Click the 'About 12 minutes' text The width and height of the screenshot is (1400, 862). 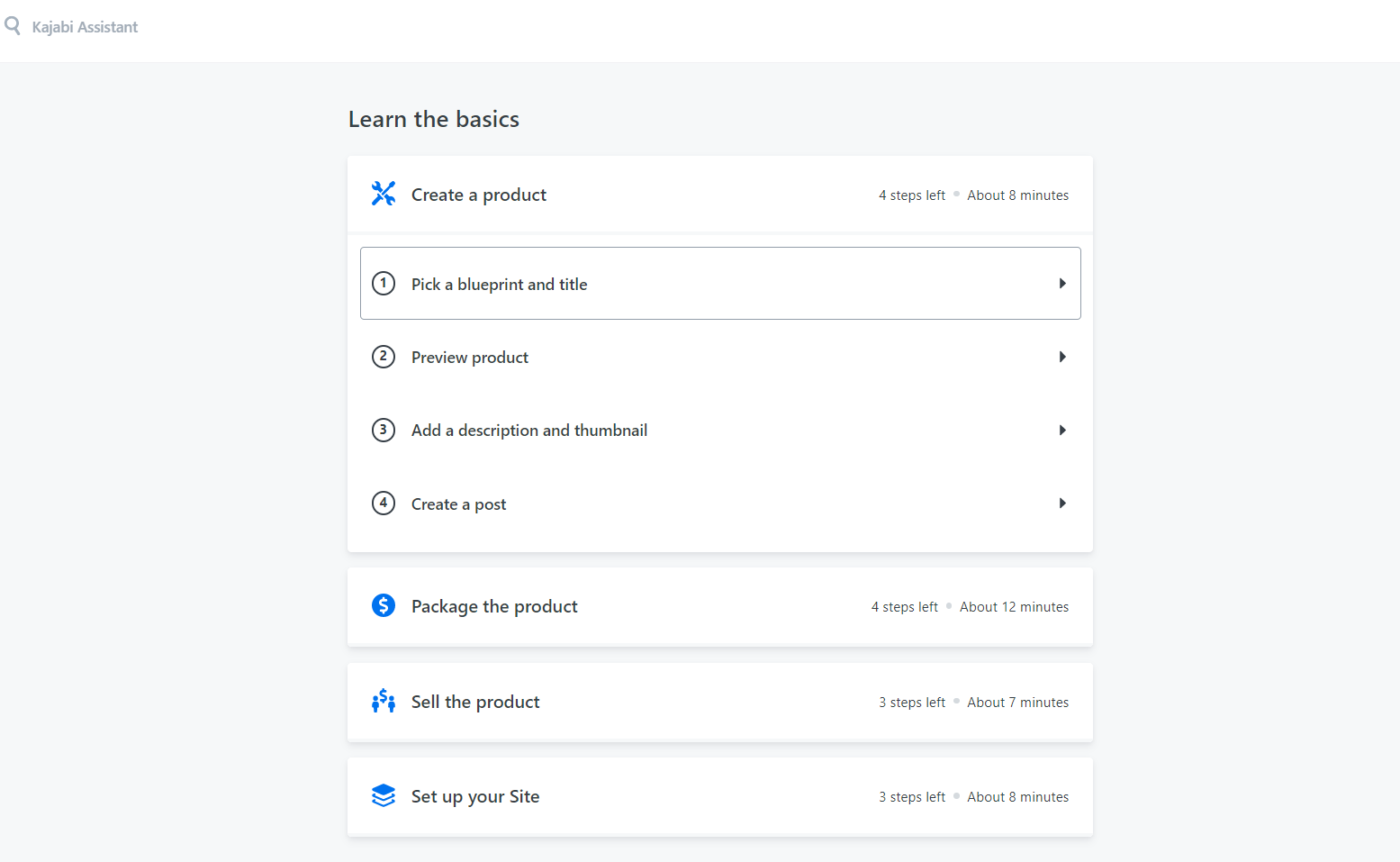1015,607
